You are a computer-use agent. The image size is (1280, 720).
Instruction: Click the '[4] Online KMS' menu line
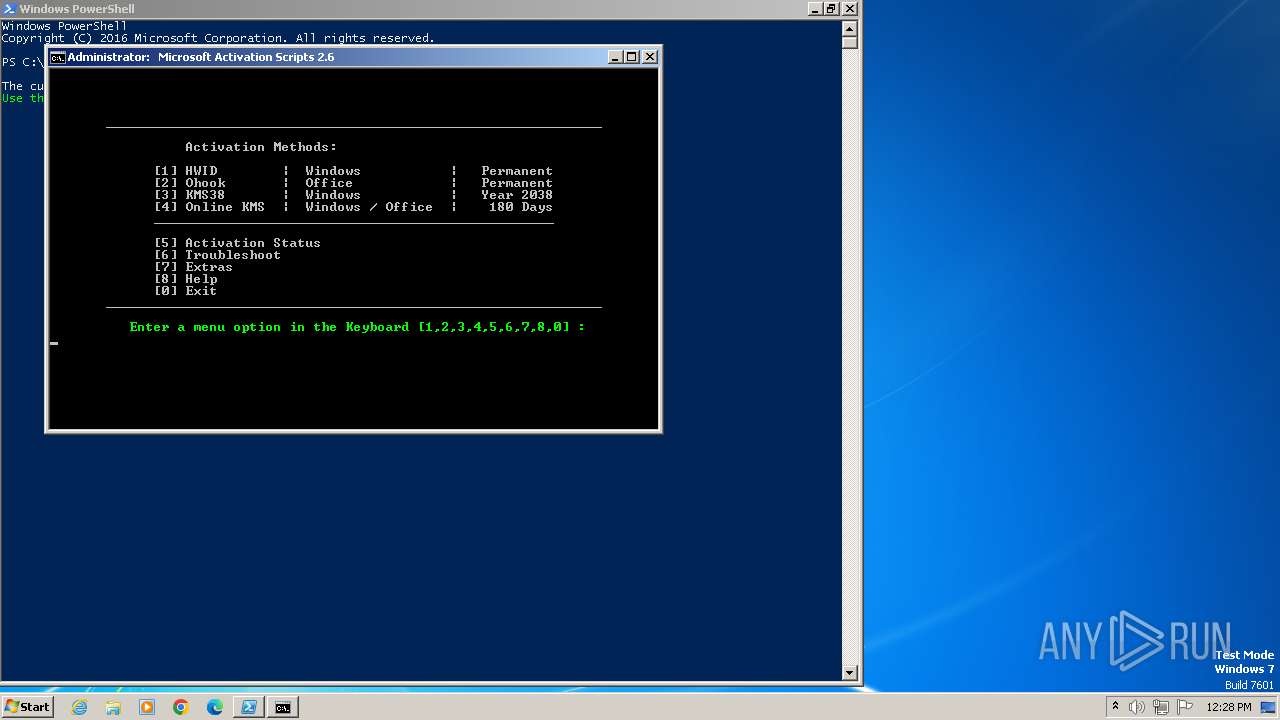pyautogui.click(x=353, y=207)
